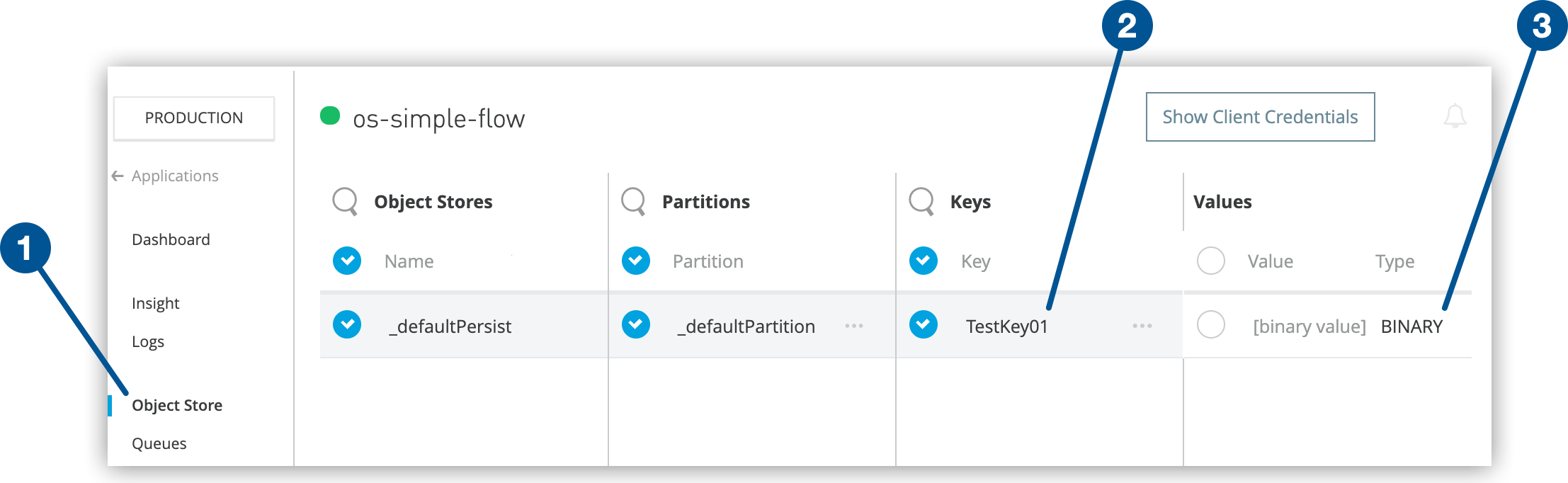Image resolution: width=1568 pixels, height=483 pixels.
Task: Open the Dashboard section
Action: point(170,239)
